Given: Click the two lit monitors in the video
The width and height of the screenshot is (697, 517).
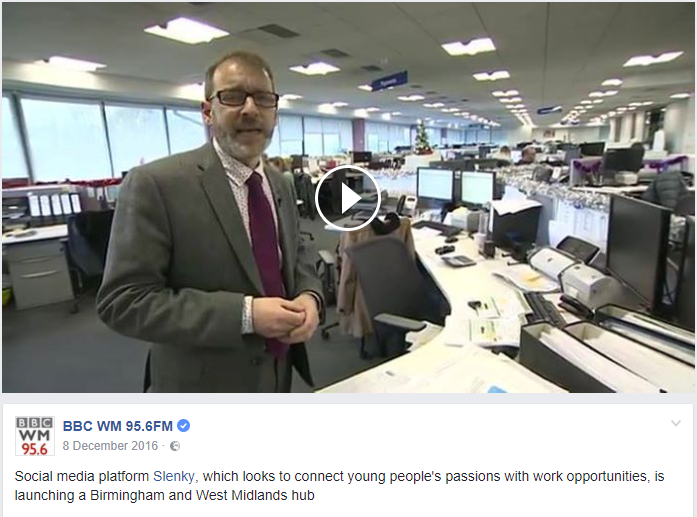Looking at the screenshot, I should point(455,185).
